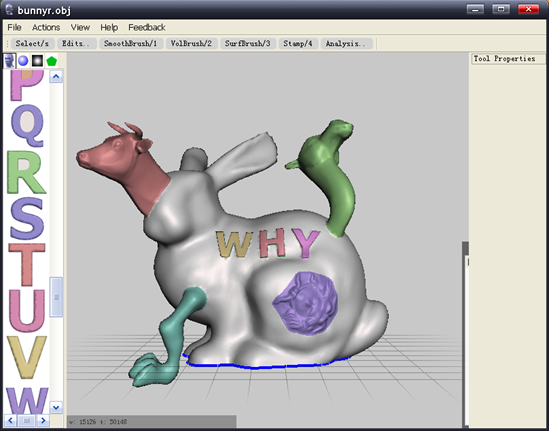Maximize the bunnyr.obj window
Viewport: 549px width, 431px height.
click(x=501, y=9)
